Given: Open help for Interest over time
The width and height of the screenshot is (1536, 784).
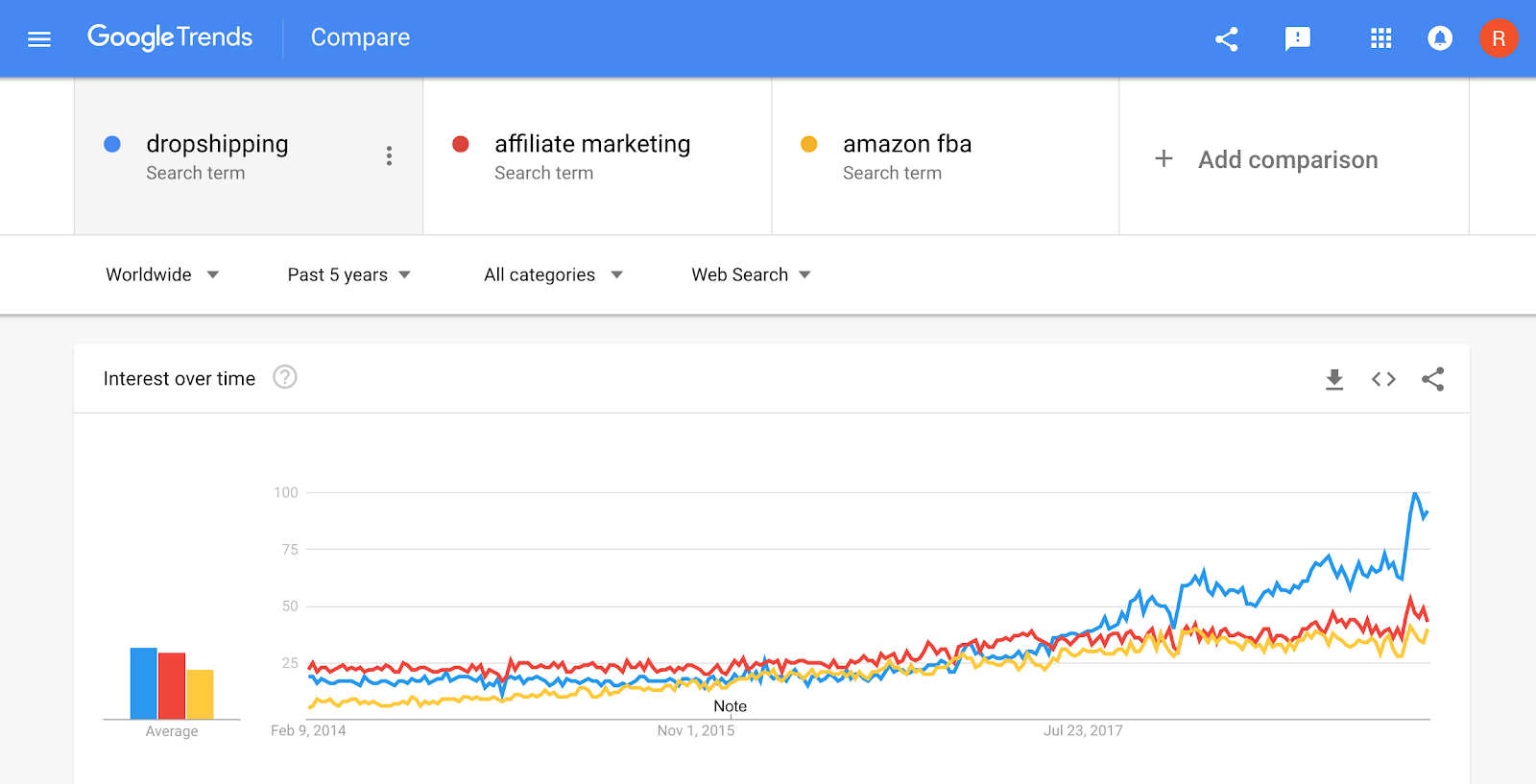Looking at the screenshot, I should pyautogui.click(x=284, y=377).
